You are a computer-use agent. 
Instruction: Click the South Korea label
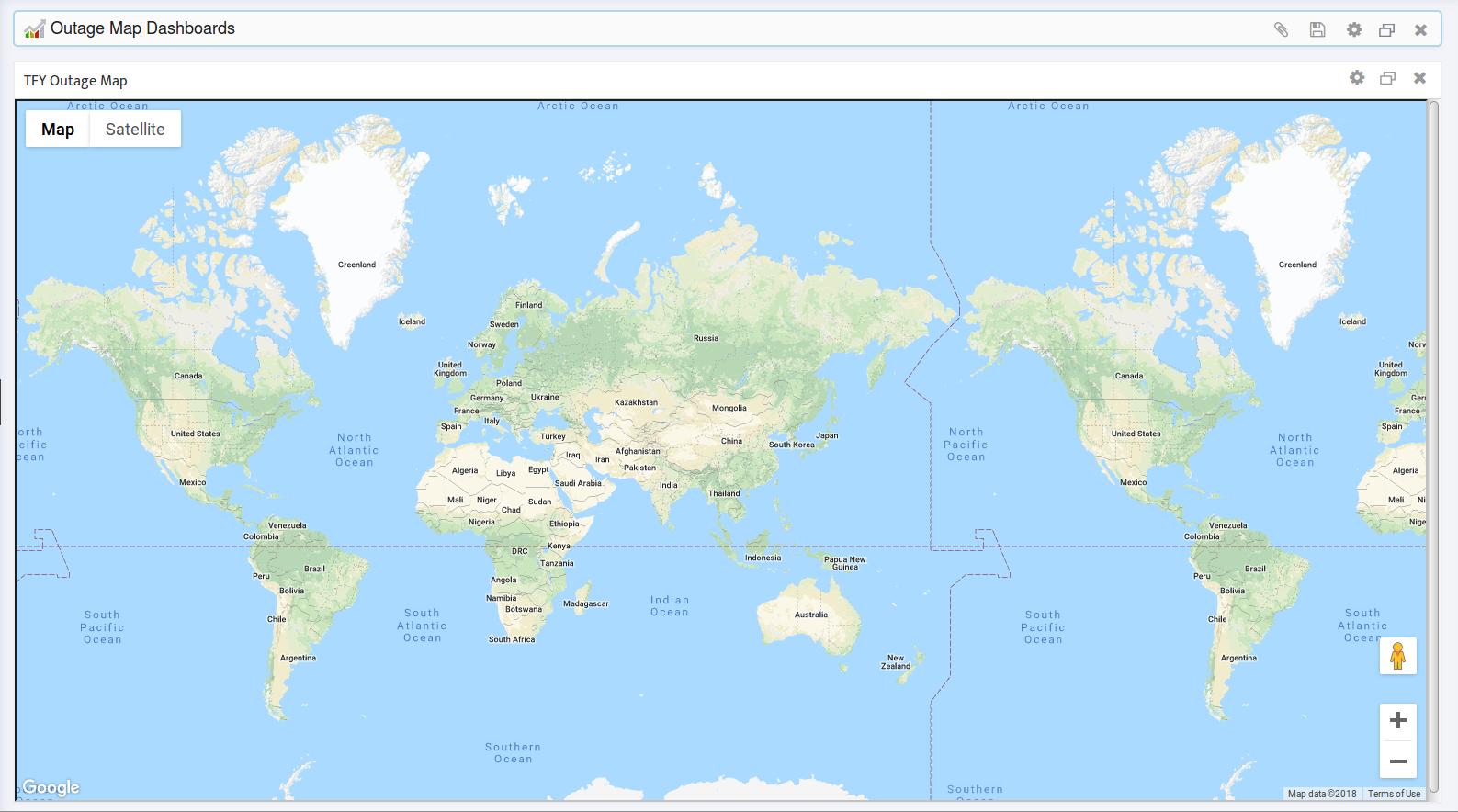pyautogui.click(x=791, y=445)
